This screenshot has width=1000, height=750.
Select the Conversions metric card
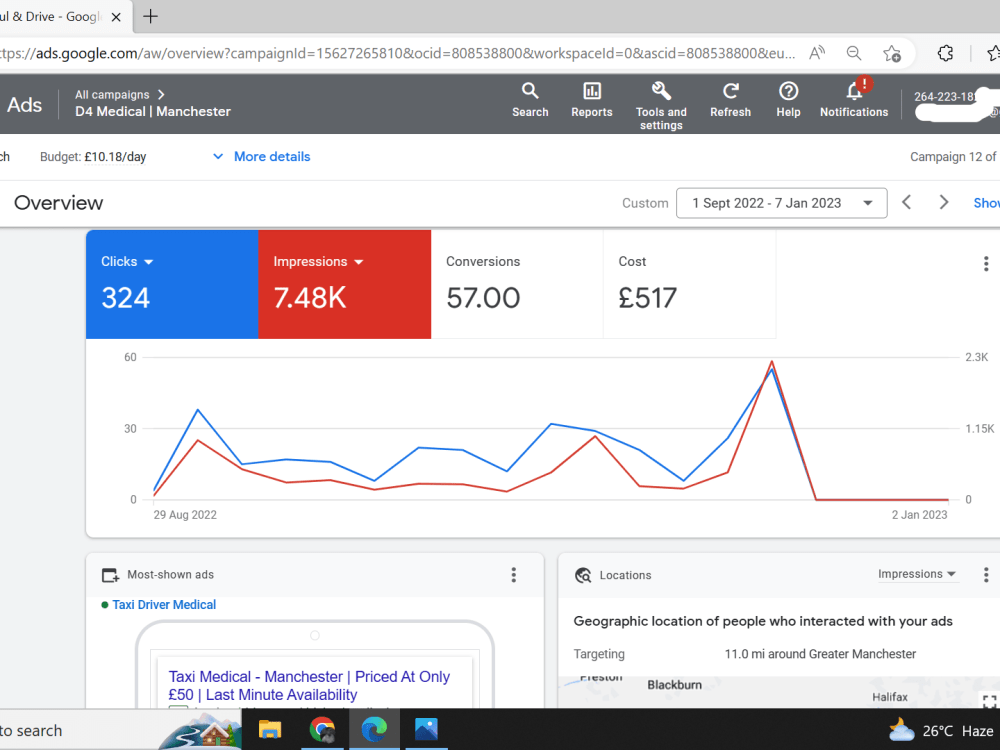517,284
